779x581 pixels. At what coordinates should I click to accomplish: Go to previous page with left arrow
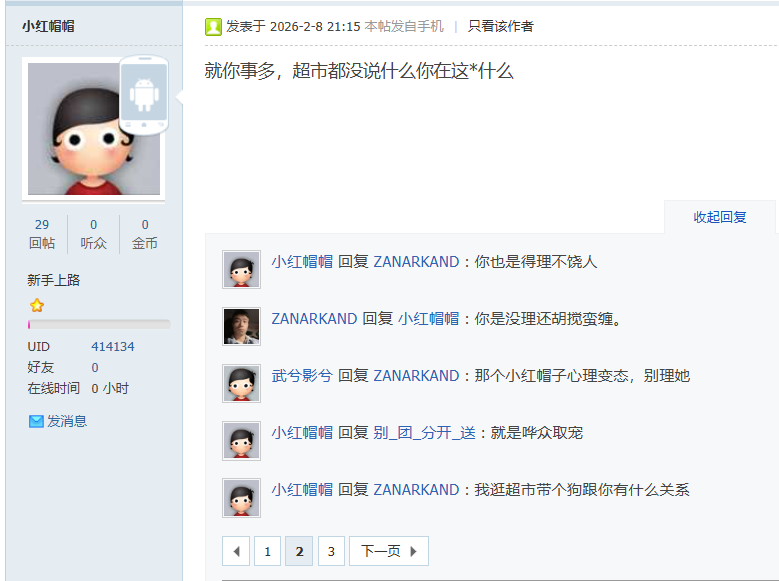point(236,551)
